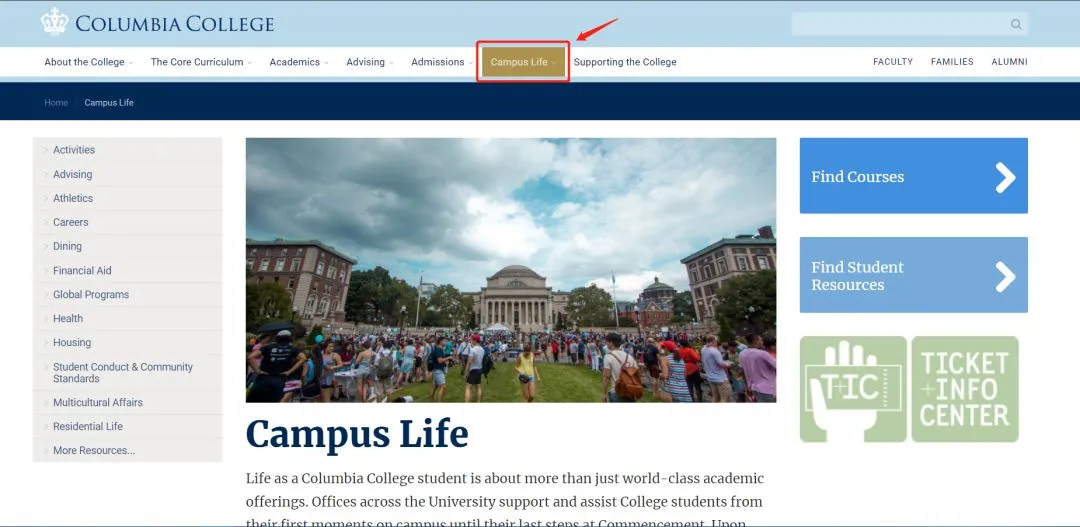
Task: Click the ALUMNI link
Action: 1009,62
